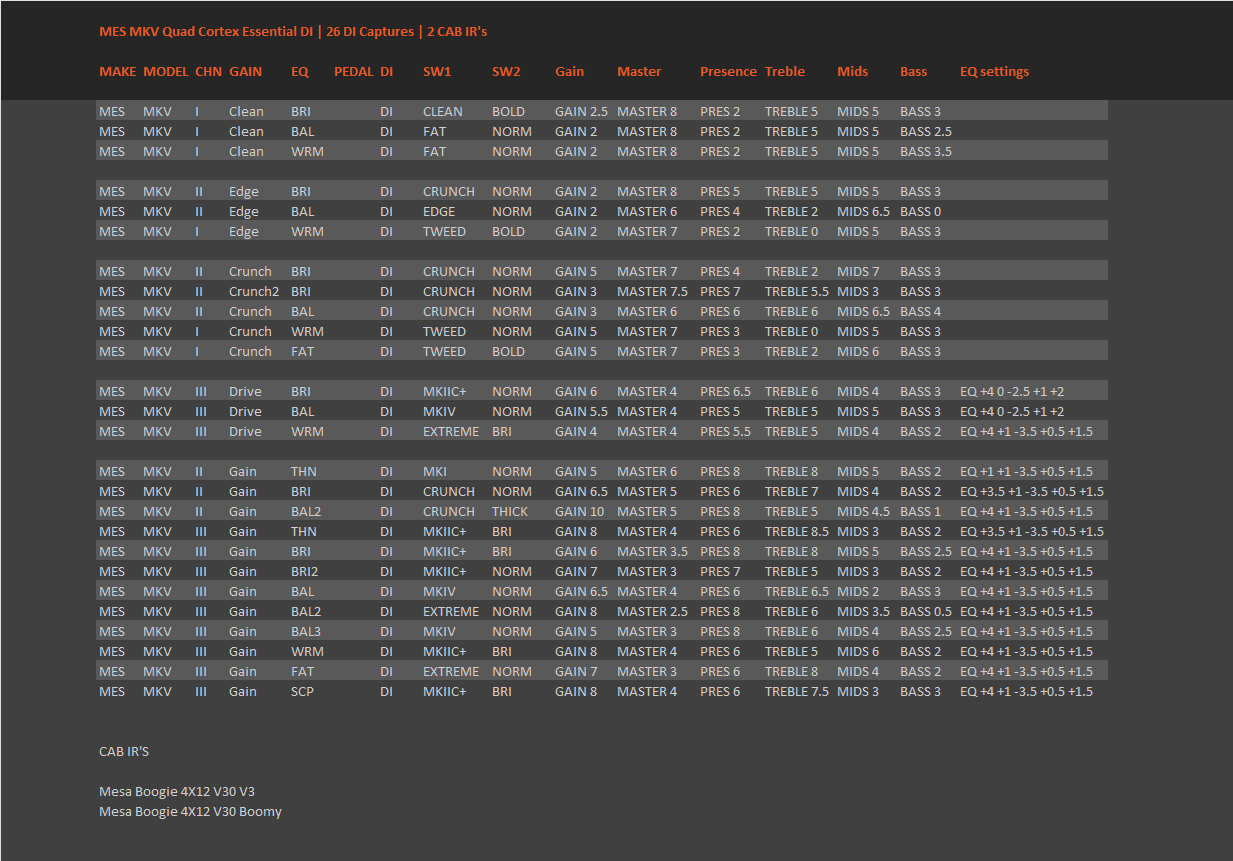Select the 'TREBLE 8.5' cell
1233x861 pixels.
[797, 532]
